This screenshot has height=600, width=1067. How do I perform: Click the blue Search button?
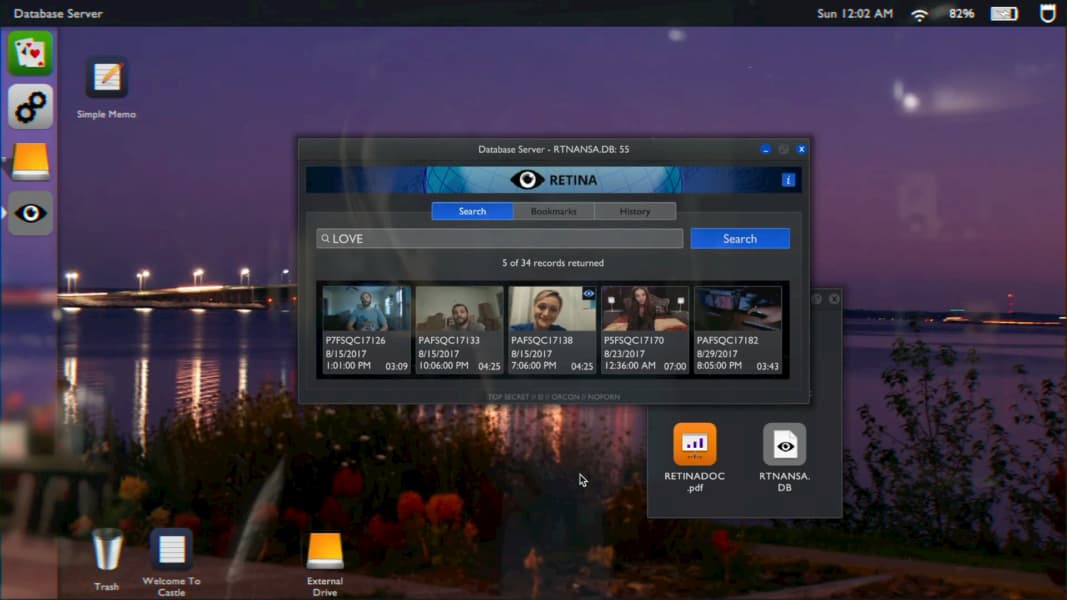pyautogui.click(x=740, y=239)
